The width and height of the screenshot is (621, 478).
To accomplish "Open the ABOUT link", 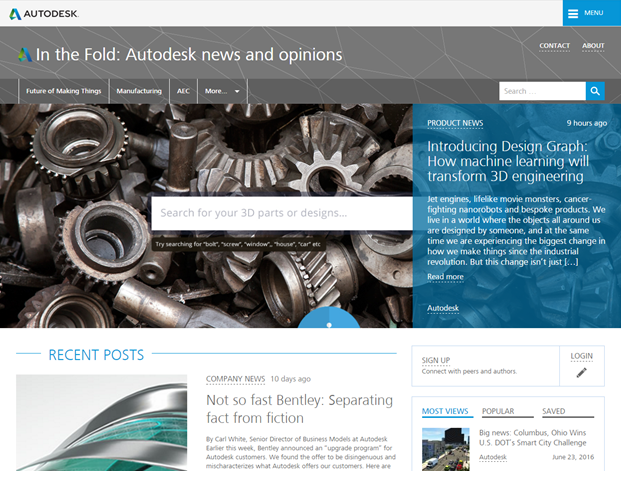I will 593,46.
